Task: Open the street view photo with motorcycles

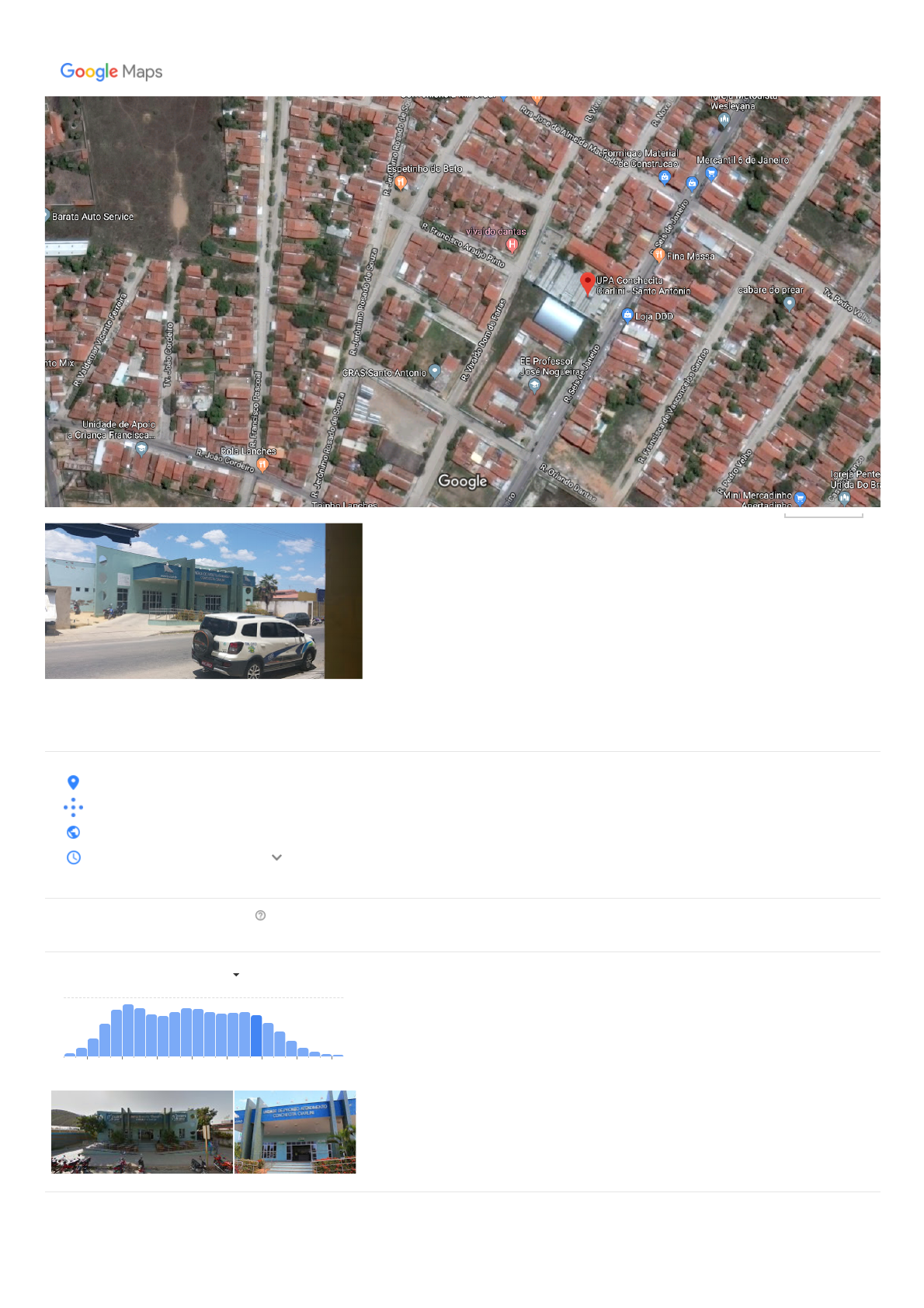Action: [142, 1132]
